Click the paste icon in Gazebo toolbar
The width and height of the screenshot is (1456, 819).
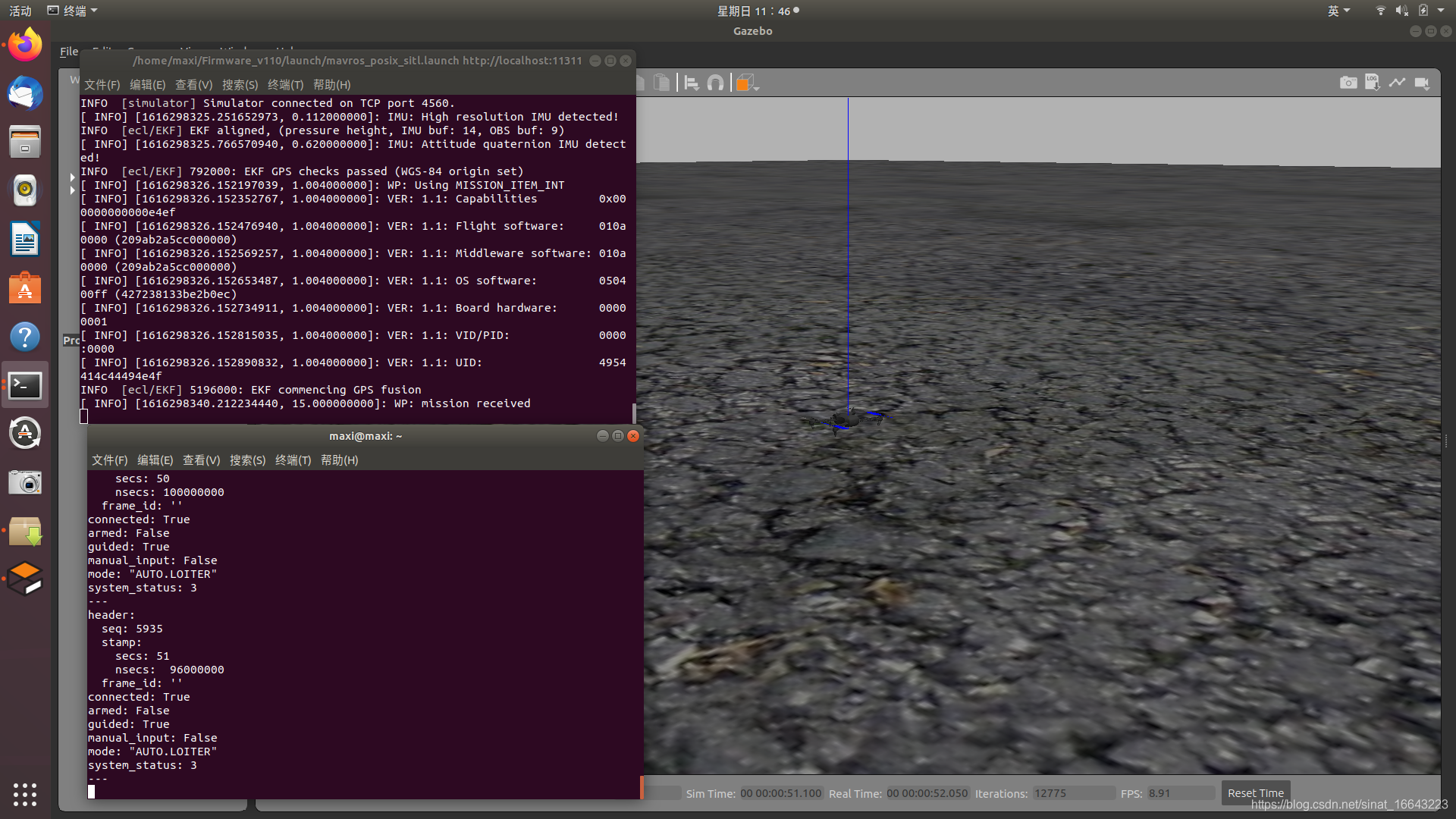[x=662, y=83]
